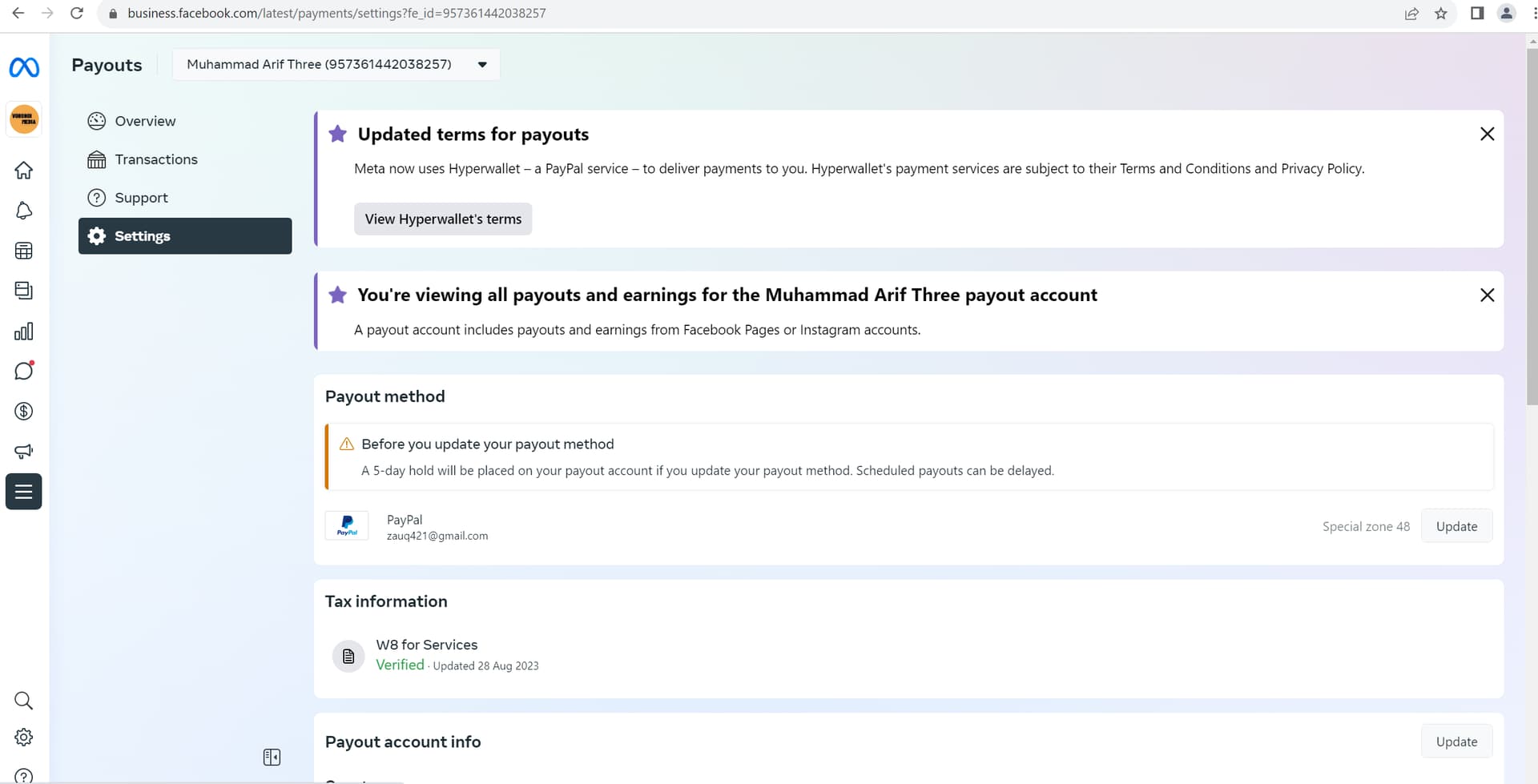
Task: Open notifications bell in sidebar
Action: tap(24, 211)
